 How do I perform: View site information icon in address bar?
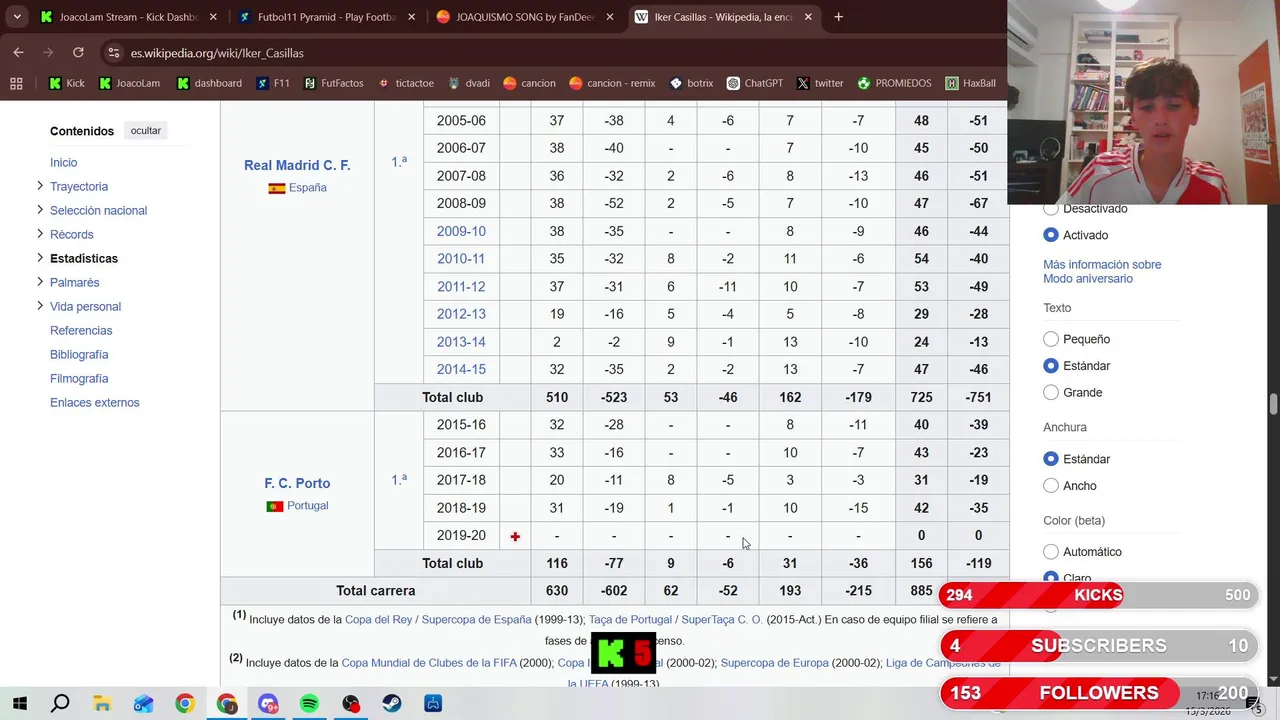pos(113,53)
